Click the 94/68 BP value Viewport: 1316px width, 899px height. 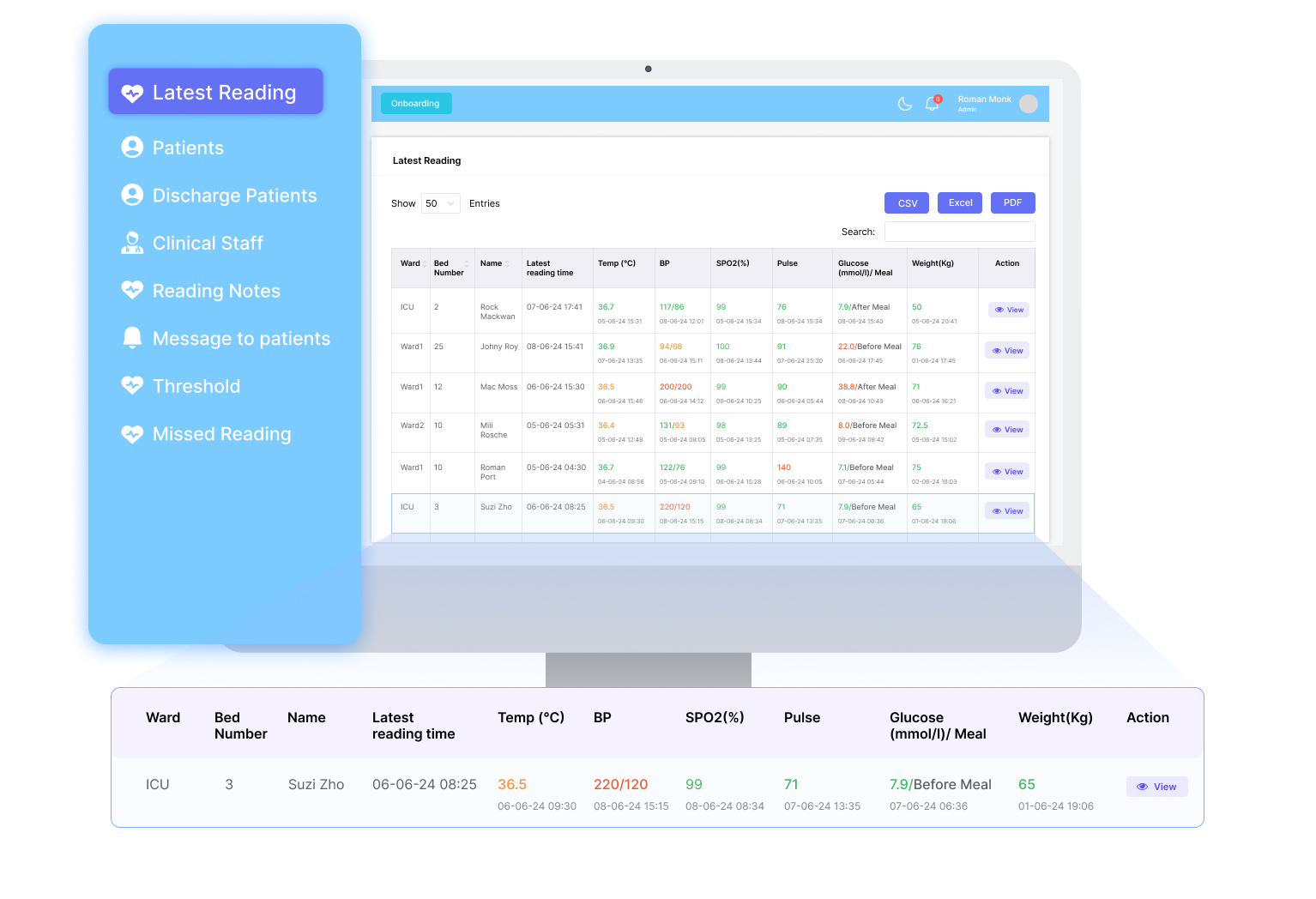coord(671,347)
